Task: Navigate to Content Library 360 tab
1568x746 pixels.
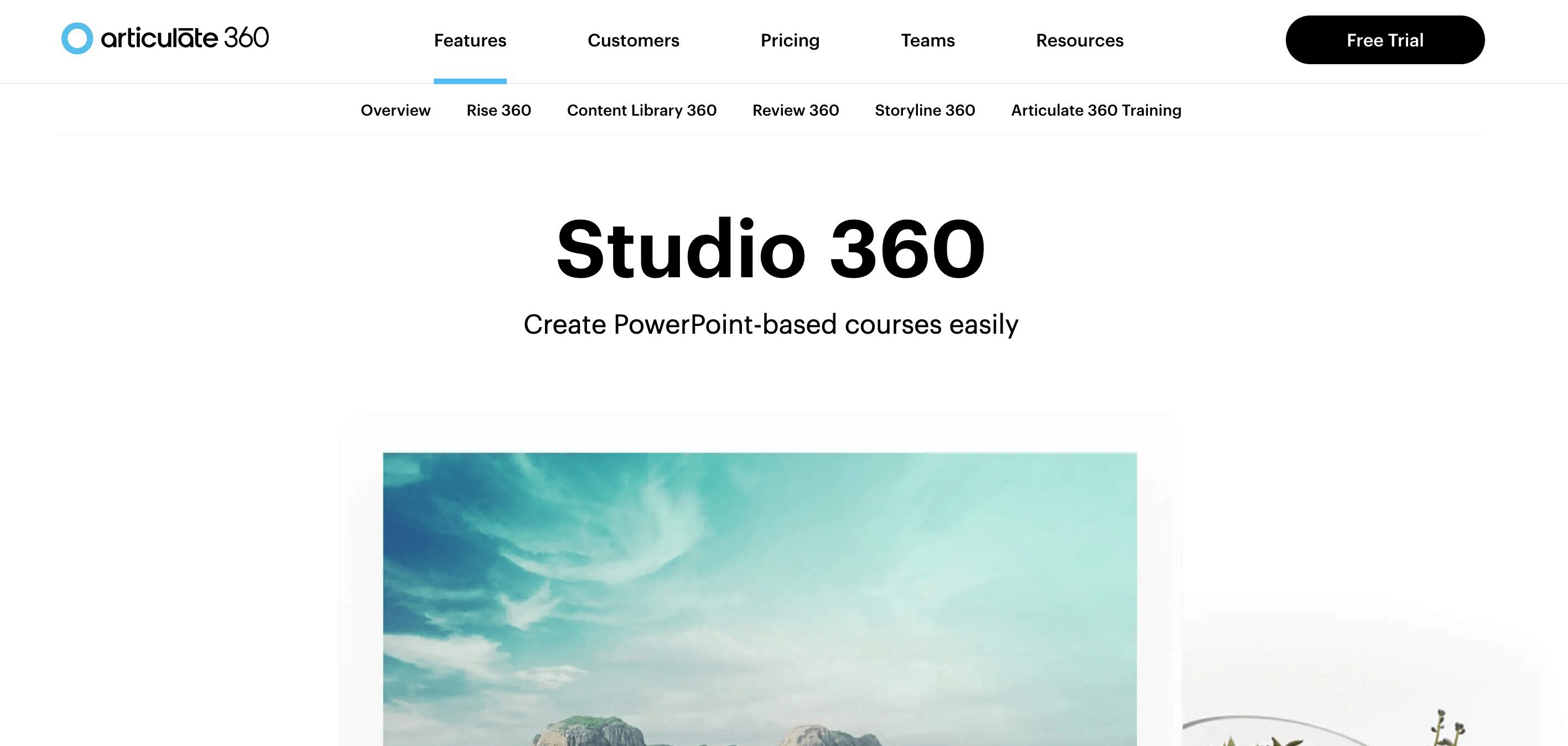Action: (642, 109)
